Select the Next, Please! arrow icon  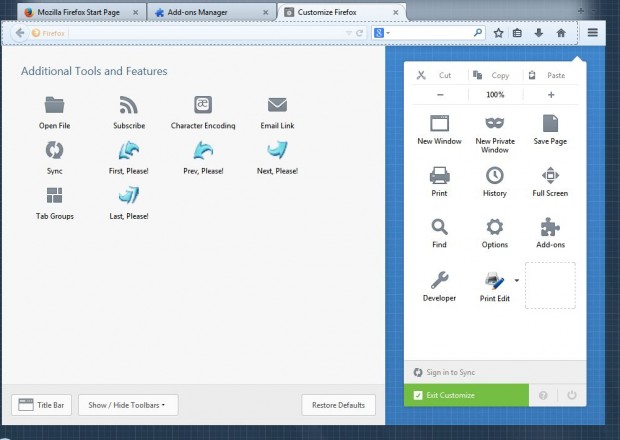[x=277, y=150]
